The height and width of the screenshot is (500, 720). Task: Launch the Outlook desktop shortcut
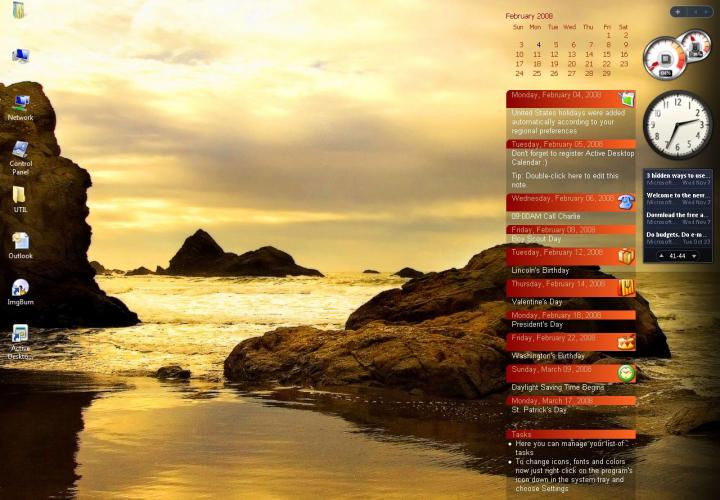[20, 242]
